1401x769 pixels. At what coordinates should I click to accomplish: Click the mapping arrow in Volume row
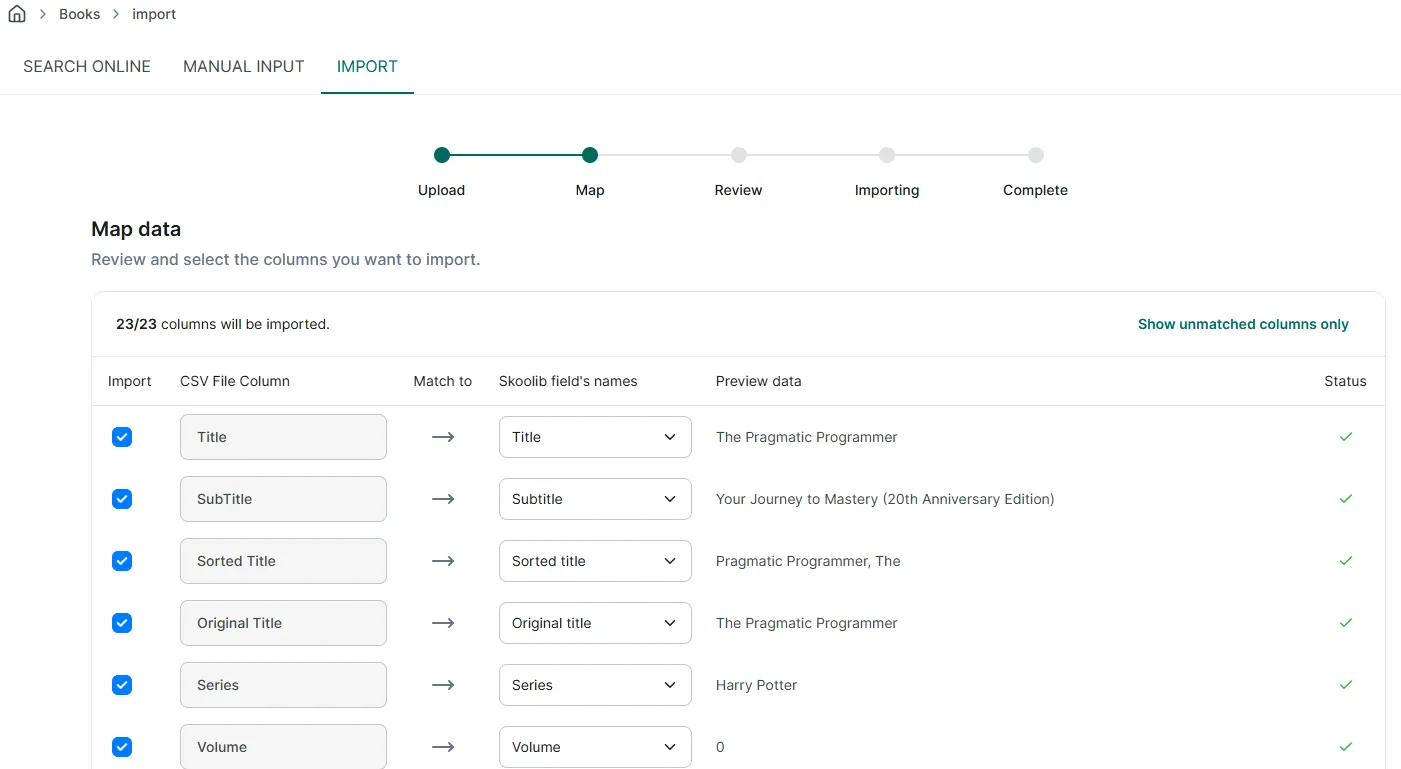443,747
